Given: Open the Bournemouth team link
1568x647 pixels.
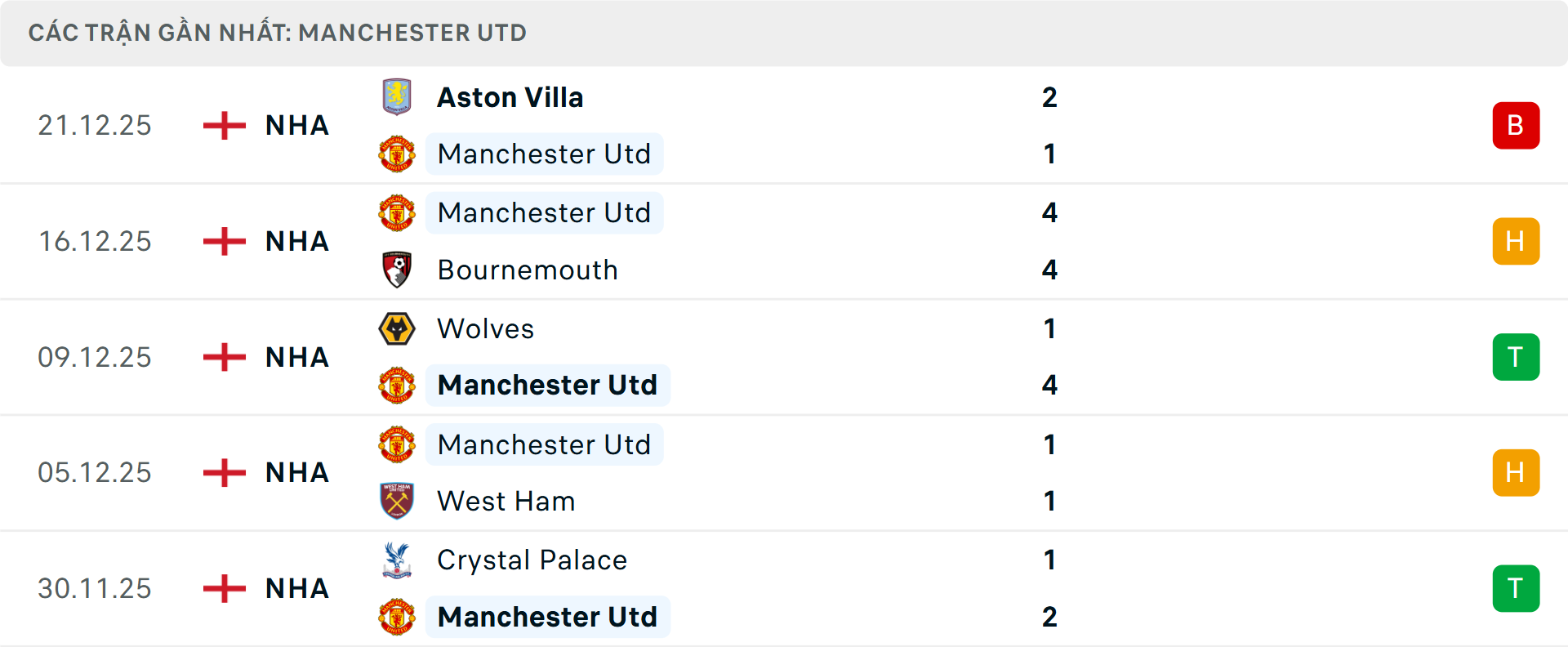Looking at the screenshot, I should coord(528,270).
